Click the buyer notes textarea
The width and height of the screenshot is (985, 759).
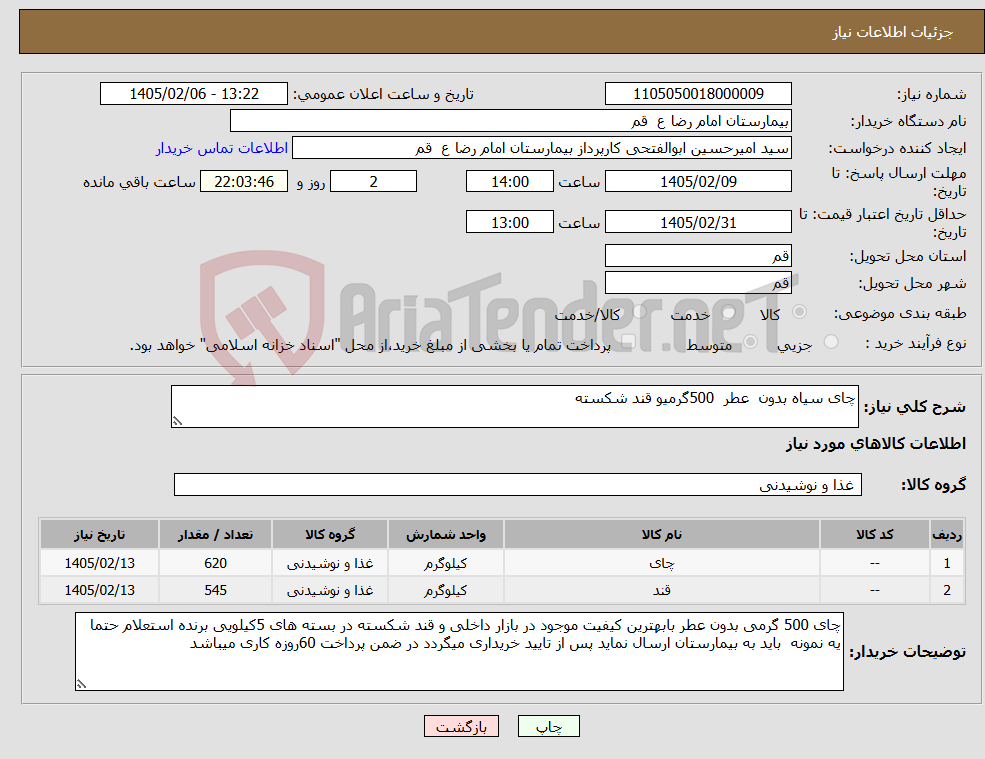(x=459, y=652)
